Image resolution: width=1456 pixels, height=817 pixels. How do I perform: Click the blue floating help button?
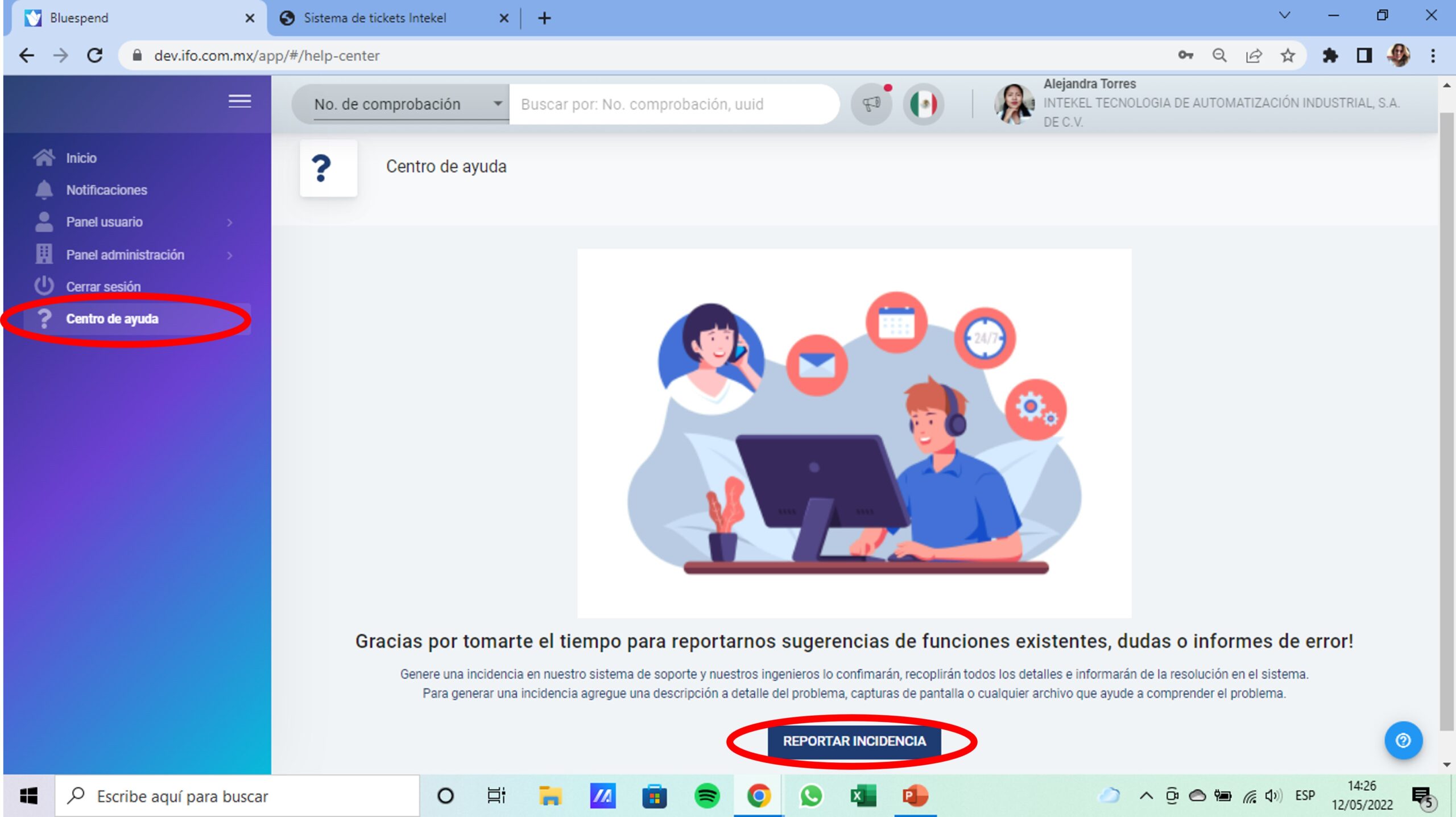click(1403, 740)
